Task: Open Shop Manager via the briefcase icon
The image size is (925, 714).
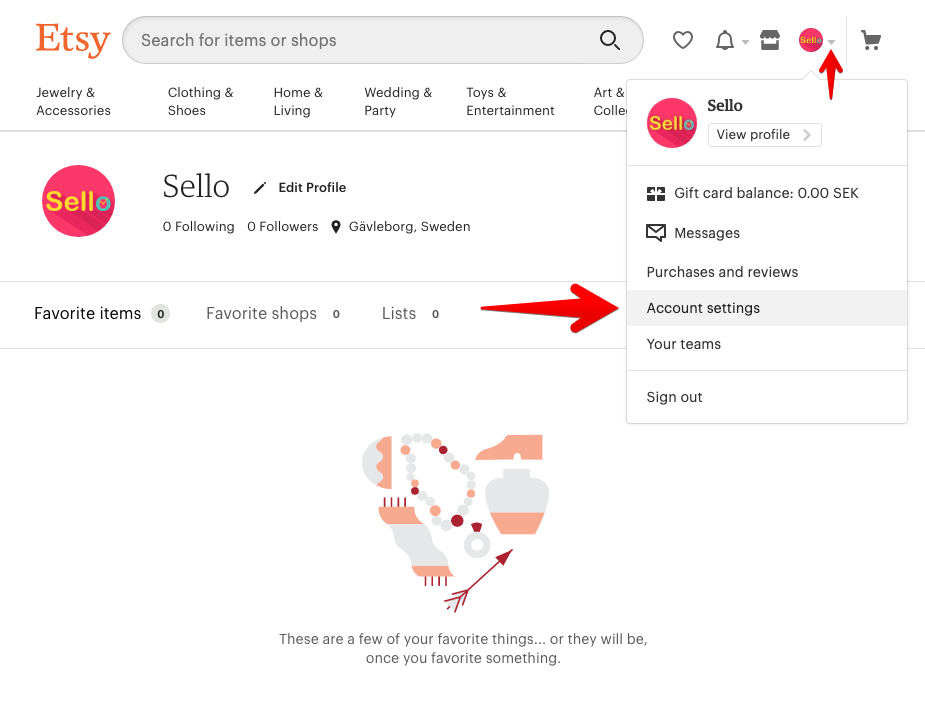Action: click(x=769, y=40)
